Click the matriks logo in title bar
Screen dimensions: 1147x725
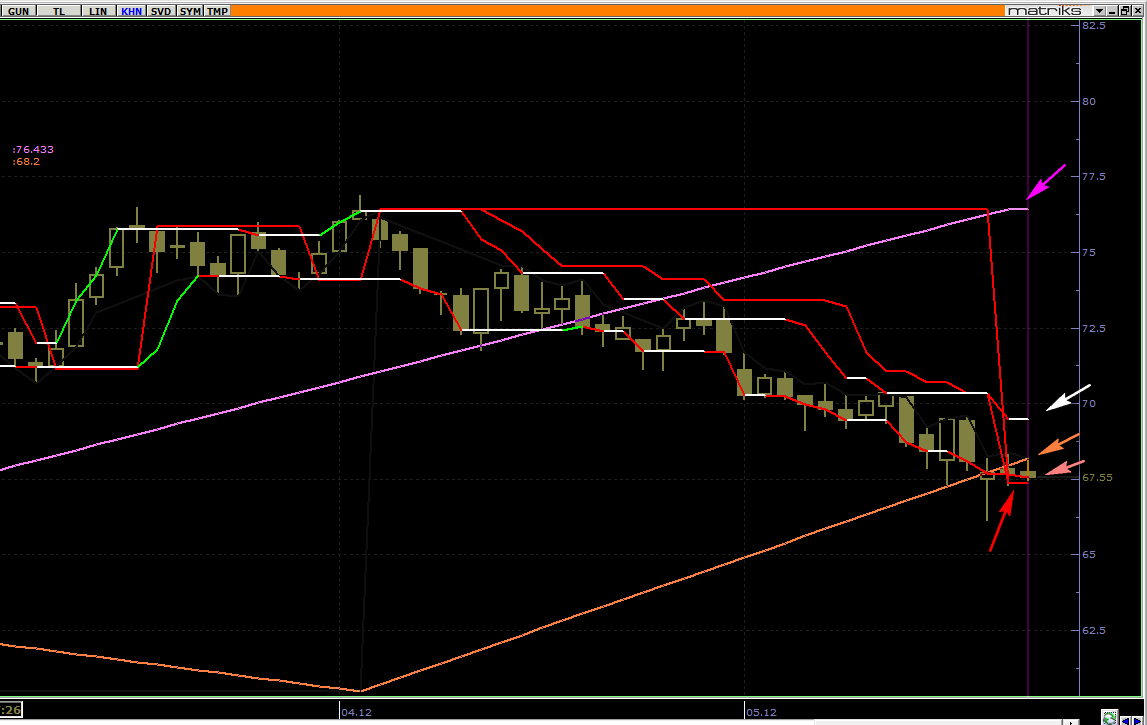click(x=1045, y=10)
